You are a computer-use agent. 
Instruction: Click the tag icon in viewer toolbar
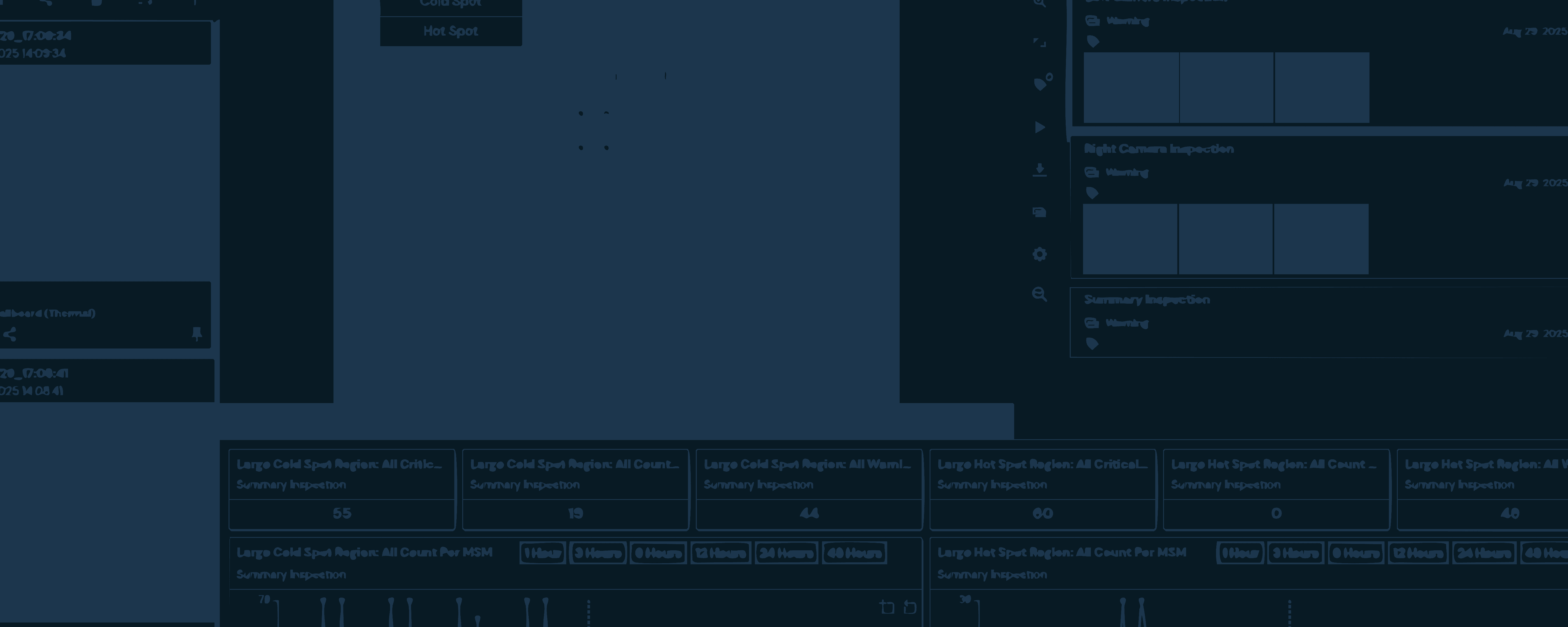[x=1042, y=83]
